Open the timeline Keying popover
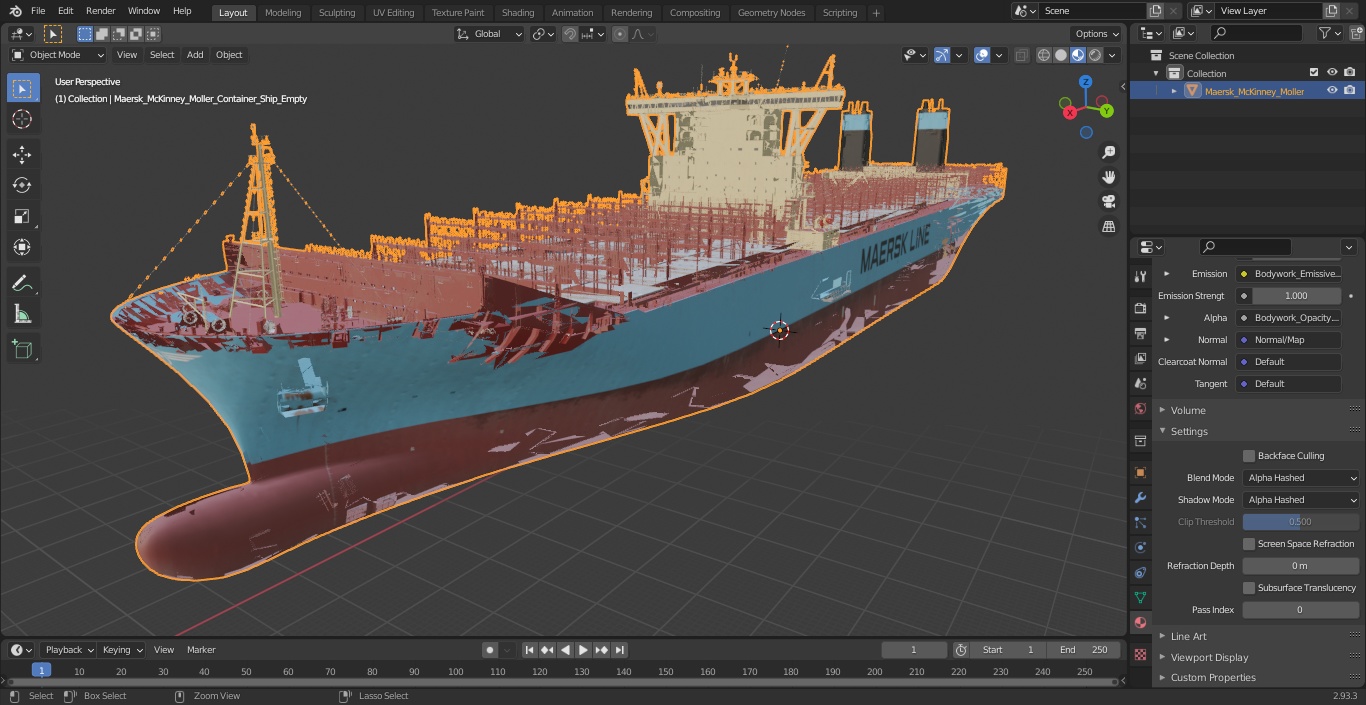The image size is (1366, 705). (121, 650)
